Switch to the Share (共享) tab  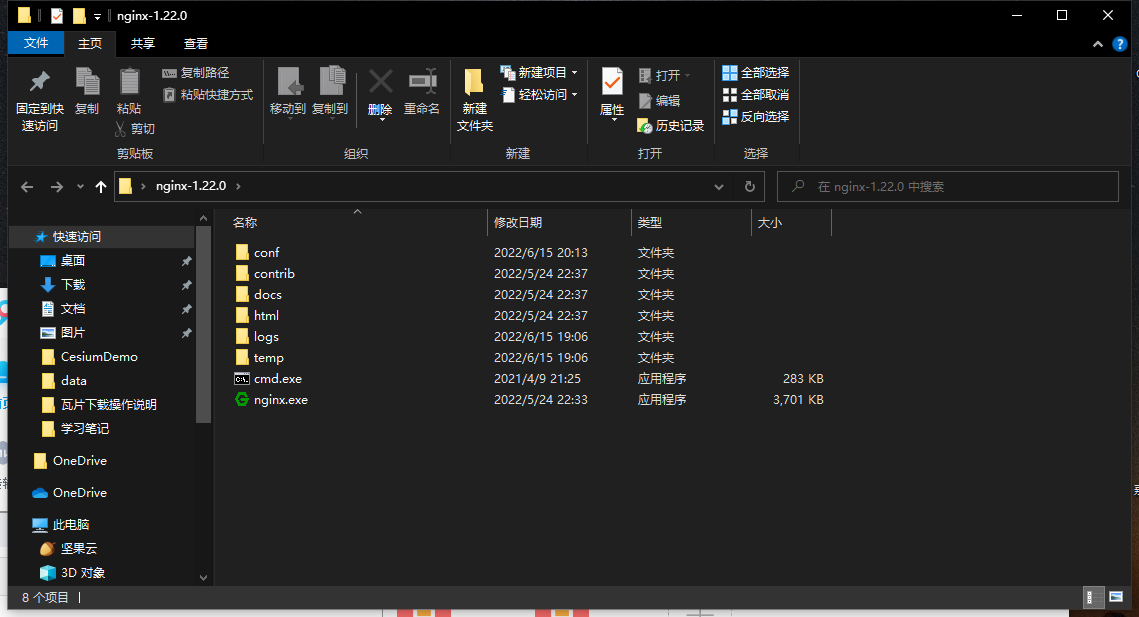point(142,44)
